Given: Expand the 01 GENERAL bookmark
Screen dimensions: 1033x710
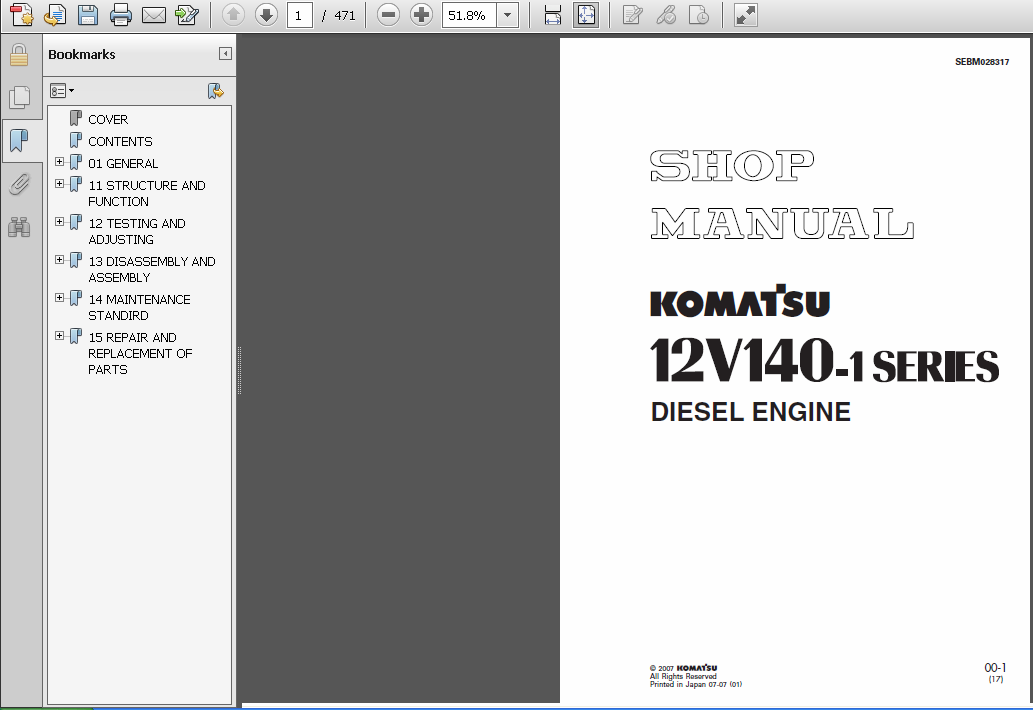Looking at the screenshot, I should (59, 162).
